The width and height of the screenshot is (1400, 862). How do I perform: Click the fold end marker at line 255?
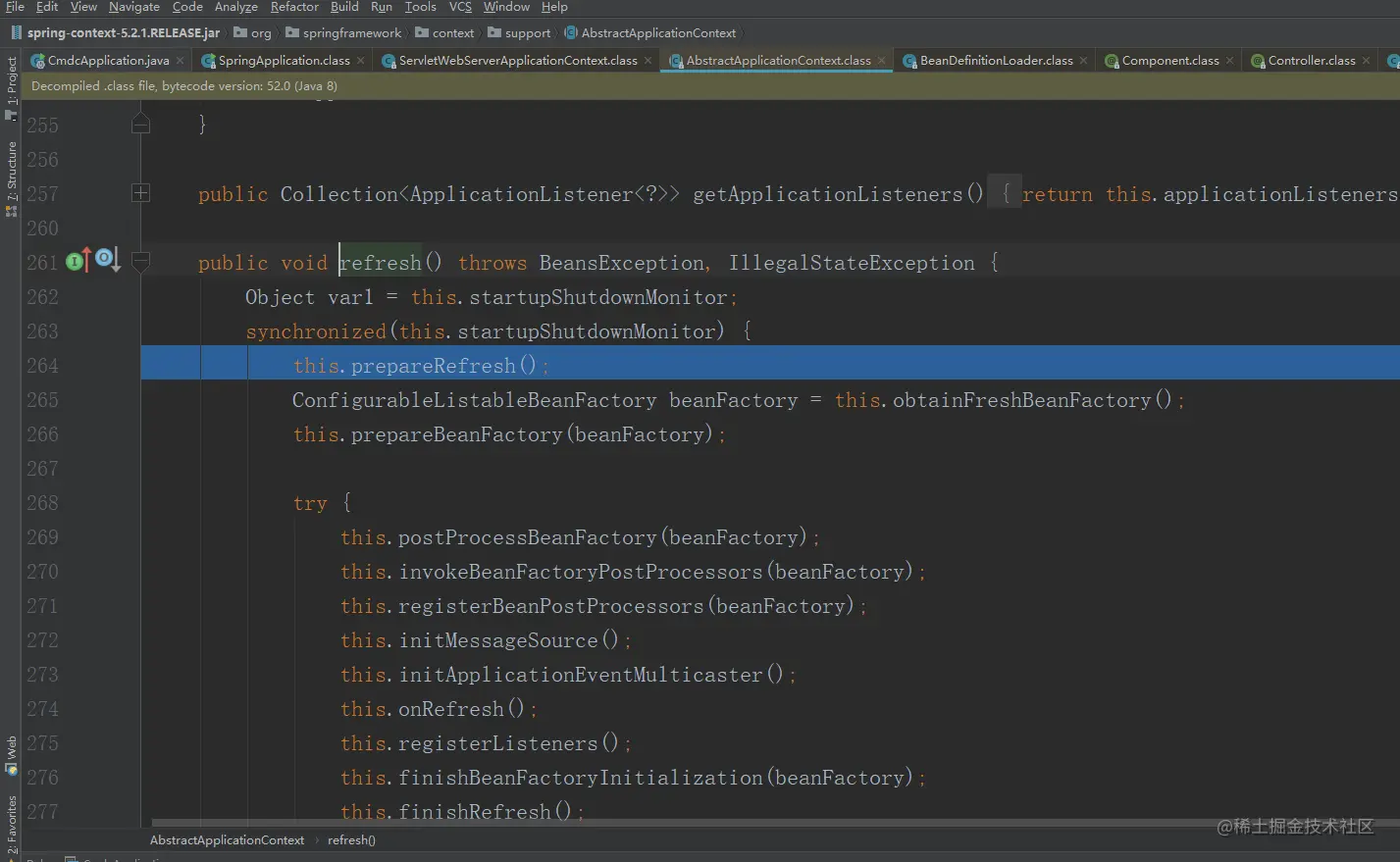140,125
